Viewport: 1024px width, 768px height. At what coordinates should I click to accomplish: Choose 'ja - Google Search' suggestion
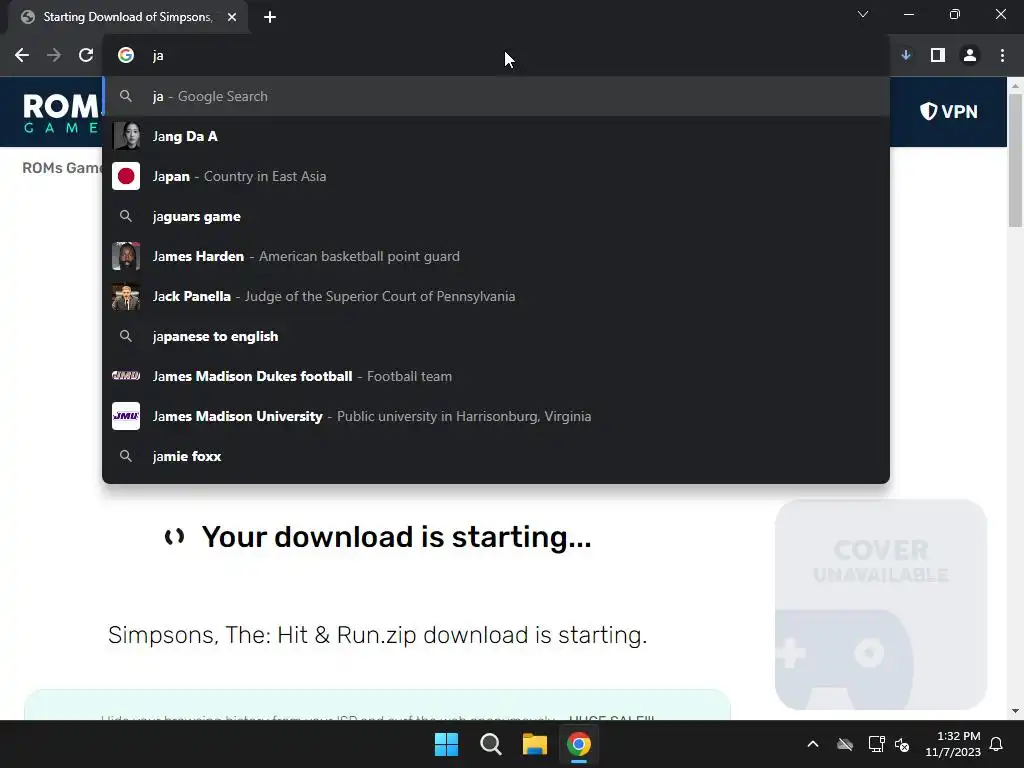(x=496, y=97)
